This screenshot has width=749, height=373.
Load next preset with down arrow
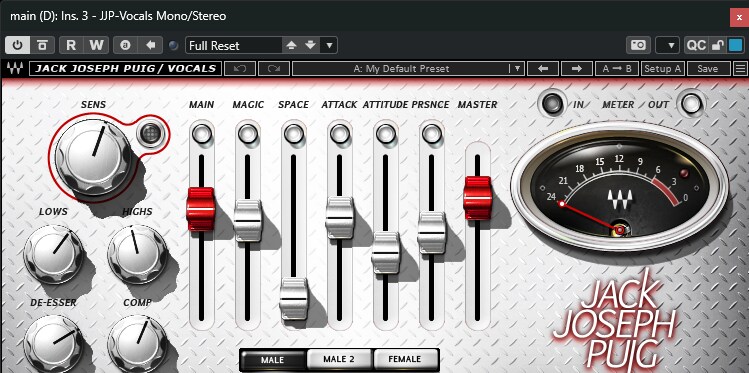point(310,45)
